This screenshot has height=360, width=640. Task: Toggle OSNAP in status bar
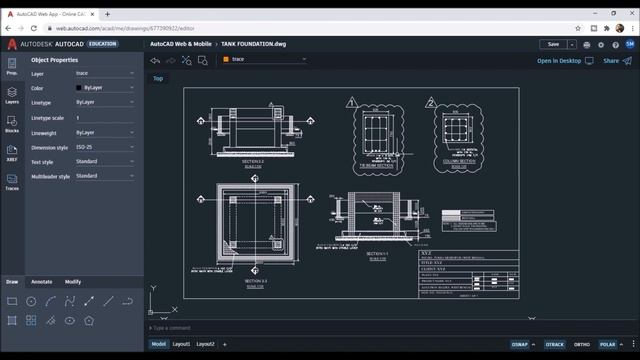point(519,344)
